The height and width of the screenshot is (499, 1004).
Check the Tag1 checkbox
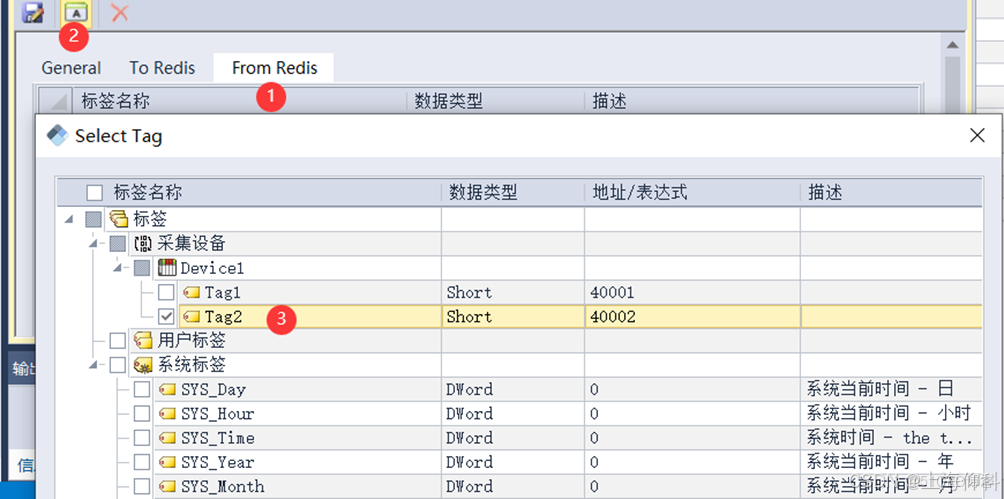[x=167, y=292]
